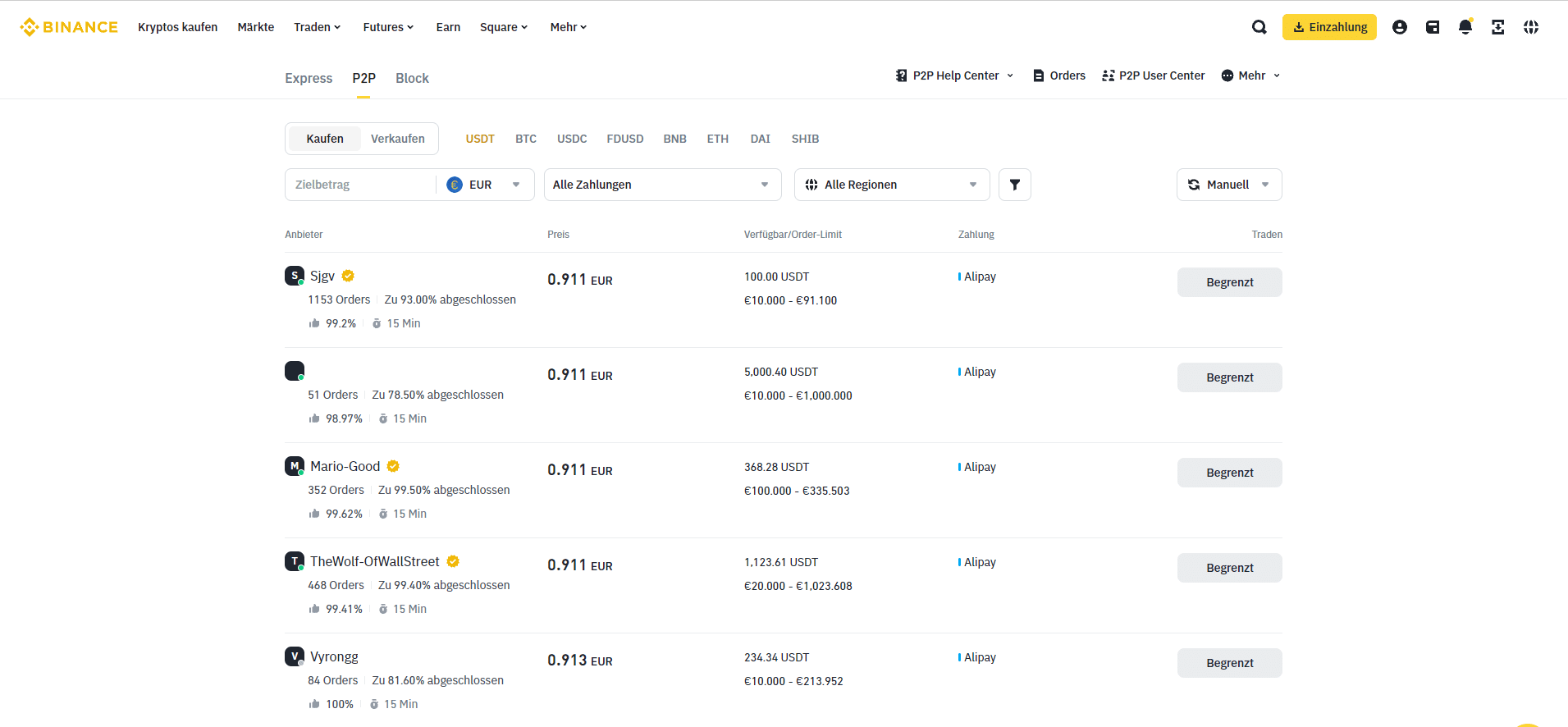This screenshot has height=727, width=1568.
Task: Open the notifications bell
Action: pyautogui.click(x=1465, y=27)
